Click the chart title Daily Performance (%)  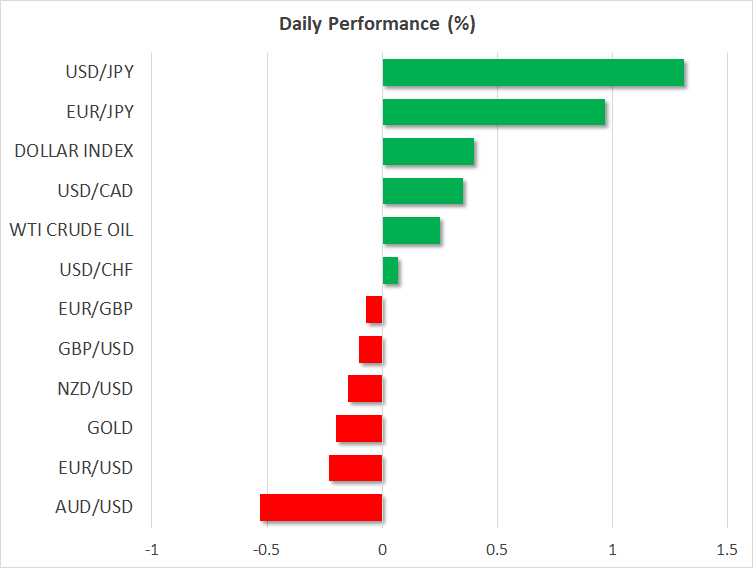pos(376,24)
